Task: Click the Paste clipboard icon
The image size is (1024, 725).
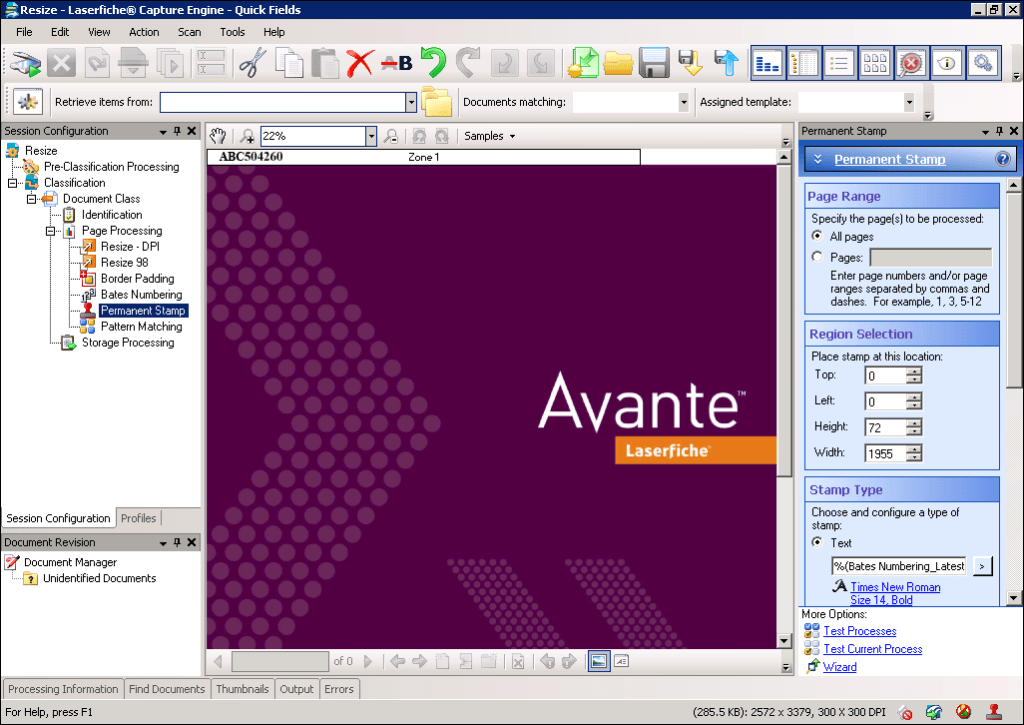Action: click(325, 63)
